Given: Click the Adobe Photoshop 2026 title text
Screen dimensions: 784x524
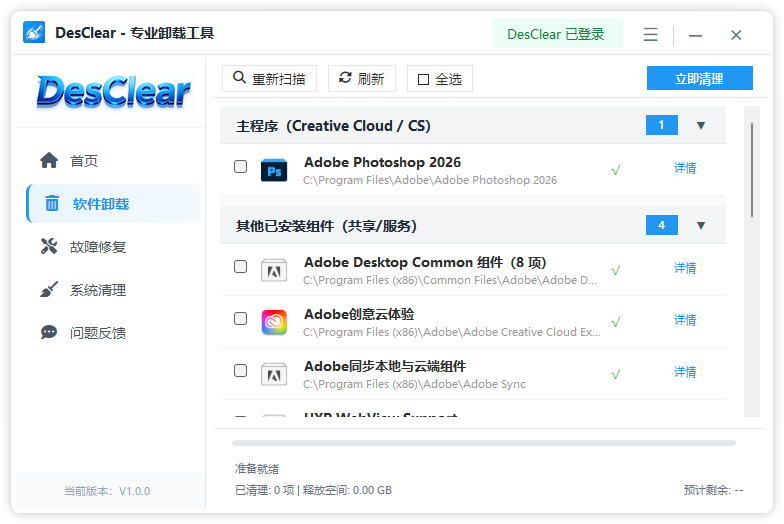Looking at the screenshot, I should click(382, 162).
